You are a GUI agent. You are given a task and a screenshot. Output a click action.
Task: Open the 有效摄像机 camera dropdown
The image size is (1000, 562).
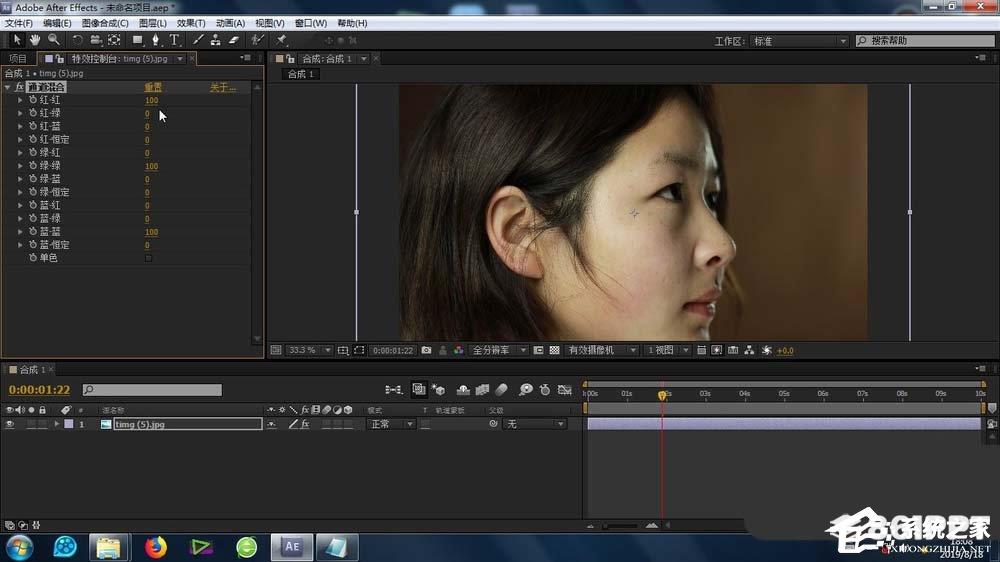(x=602, y=350)
